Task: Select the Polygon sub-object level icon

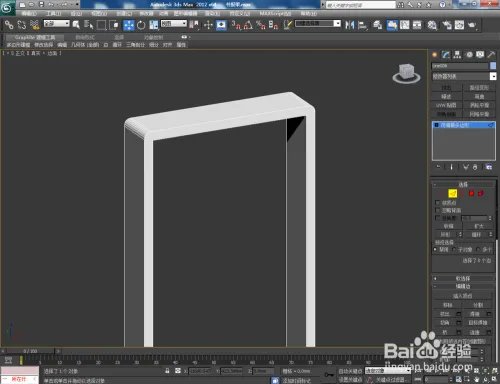Action: [x=471, y=193]
